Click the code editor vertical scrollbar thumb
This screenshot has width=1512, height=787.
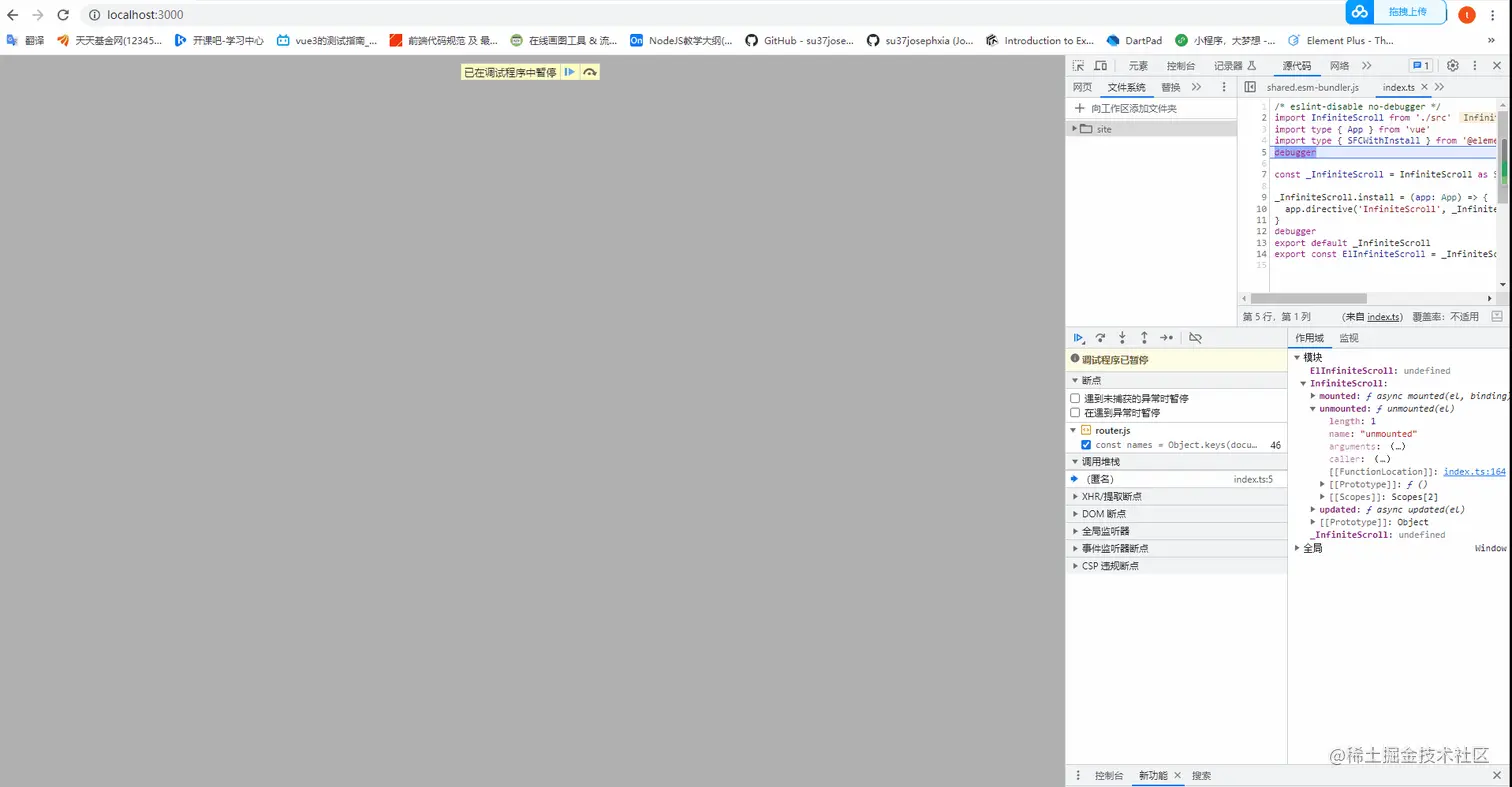pyautogui.click(x=1502, y=155)
